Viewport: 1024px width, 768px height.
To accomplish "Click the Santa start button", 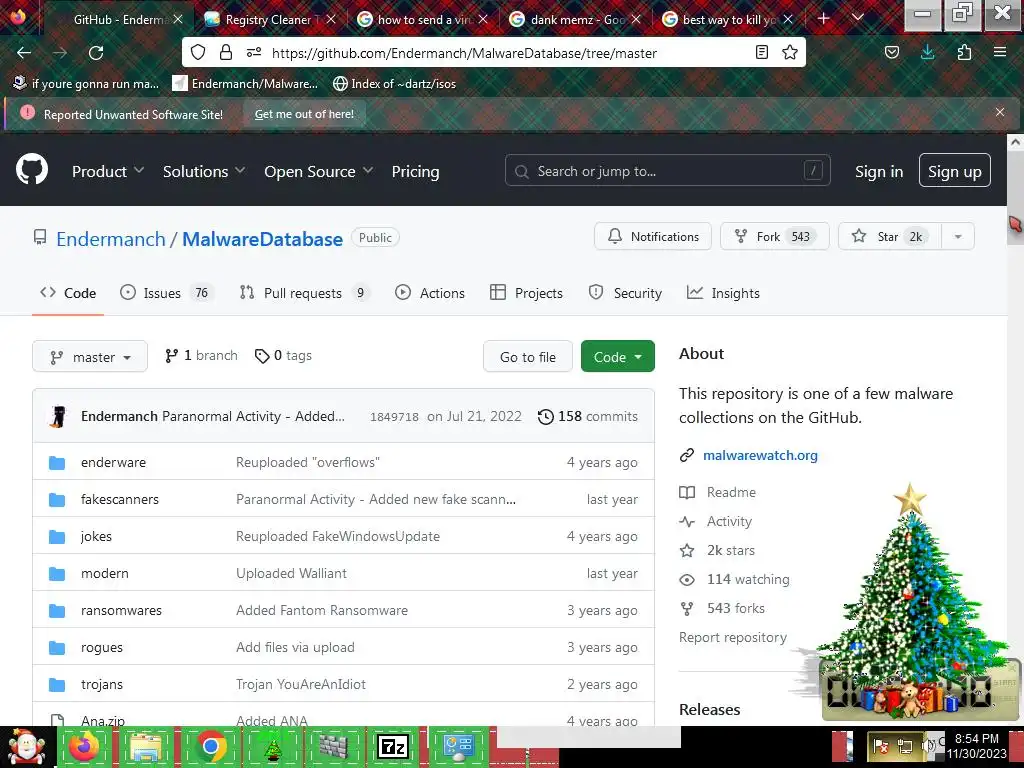I will pos(26,746).
